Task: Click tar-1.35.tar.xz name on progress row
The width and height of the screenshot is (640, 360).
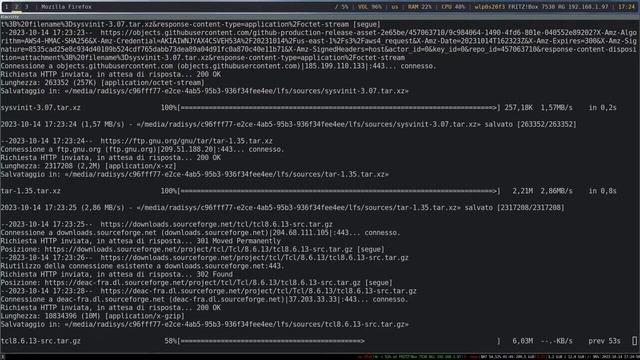Action: click(31, 191)
